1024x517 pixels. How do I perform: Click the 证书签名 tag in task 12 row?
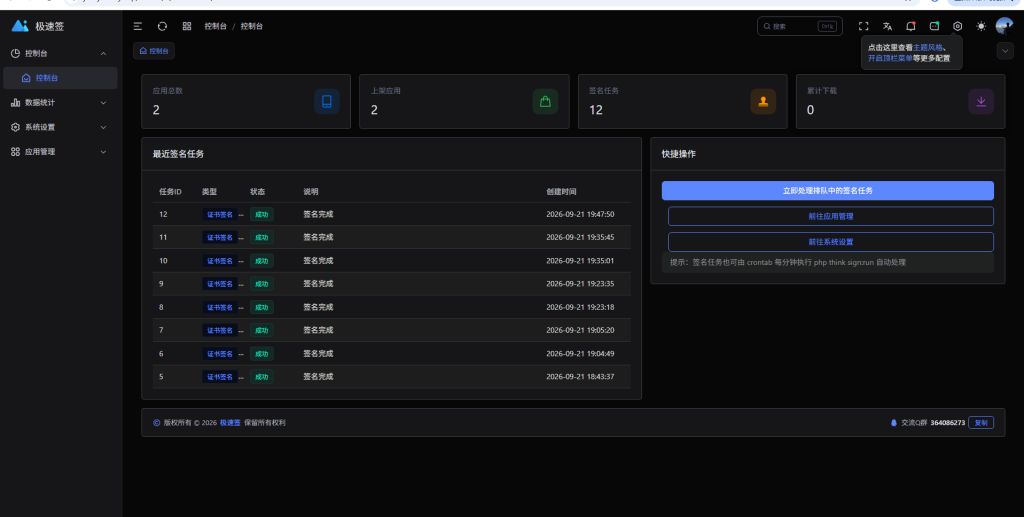click(219, 214)
